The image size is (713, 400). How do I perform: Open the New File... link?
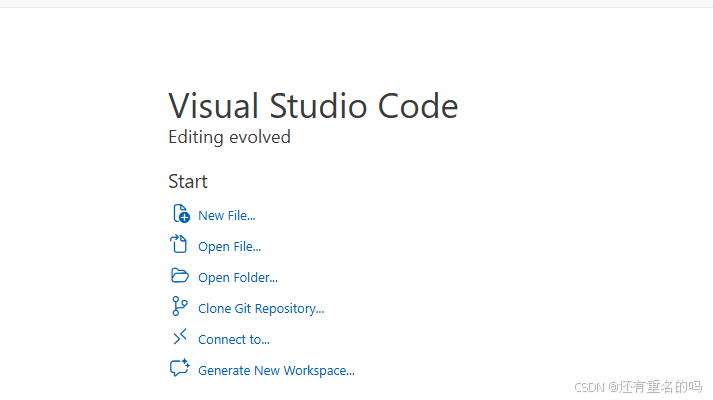pos(226,215)
